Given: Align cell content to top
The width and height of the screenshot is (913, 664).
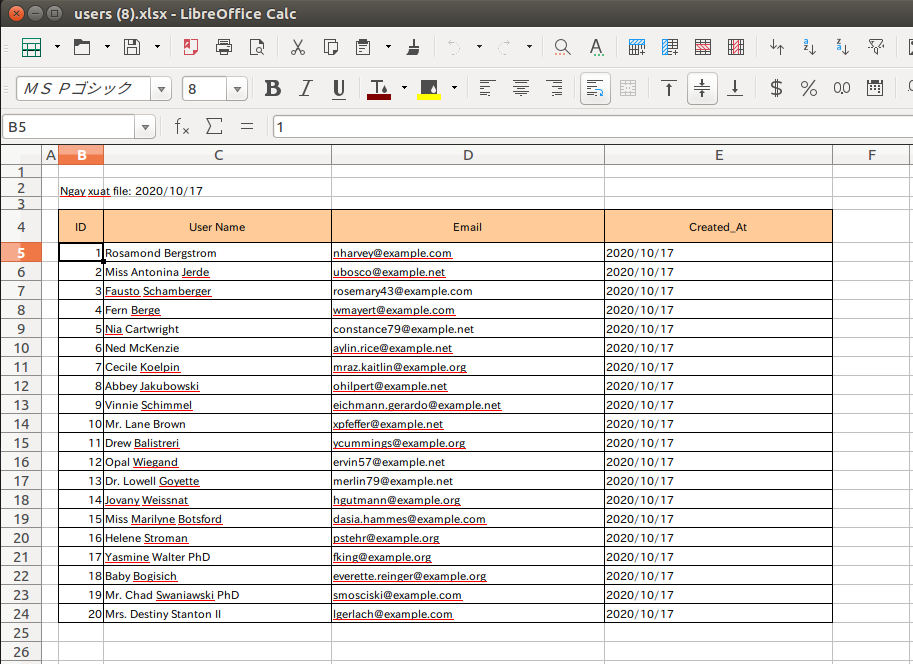Looking at the screenshot, I should [669, 89].
